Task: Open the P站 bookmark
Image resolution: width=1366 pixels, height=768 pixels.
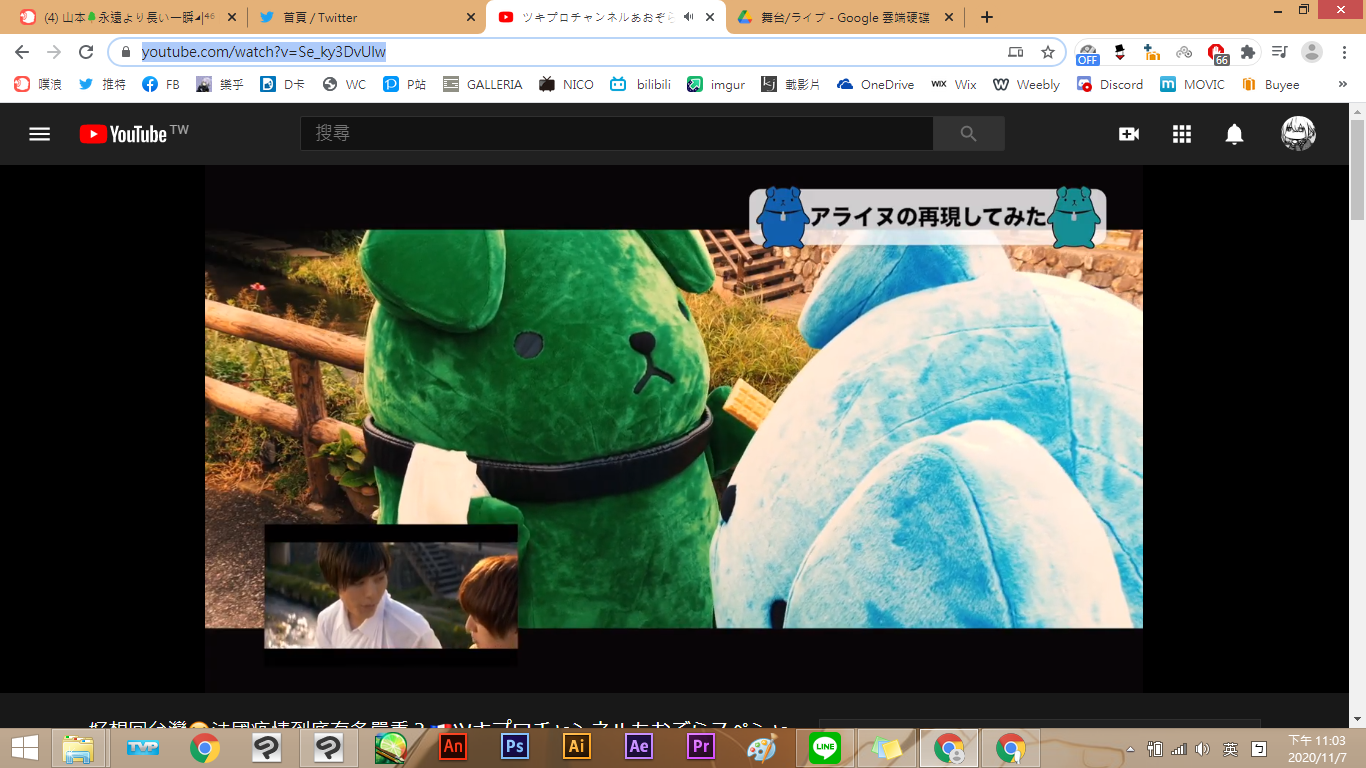Action: point(405,85)
